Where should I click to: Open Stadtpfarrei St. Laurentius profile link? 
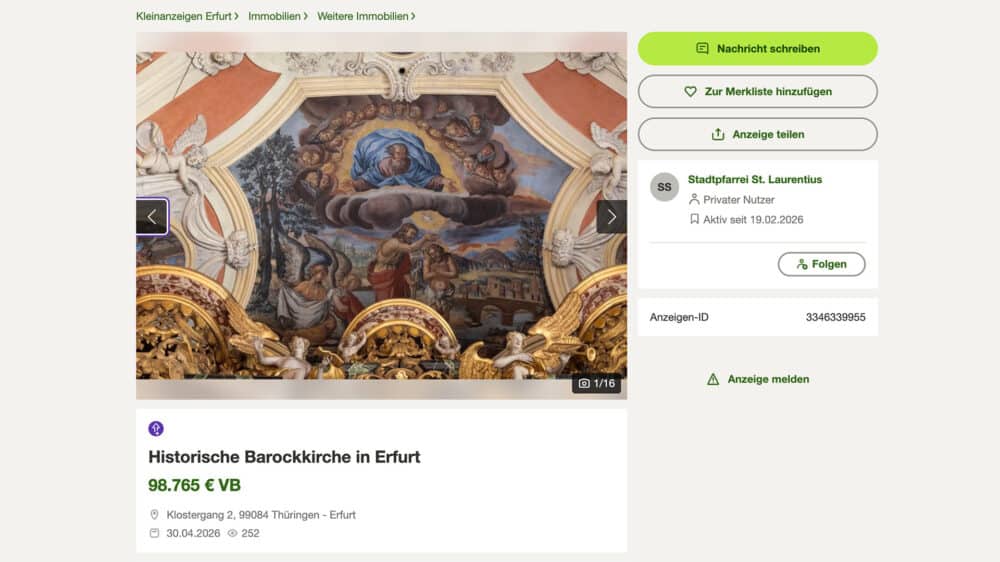(755, 179)
